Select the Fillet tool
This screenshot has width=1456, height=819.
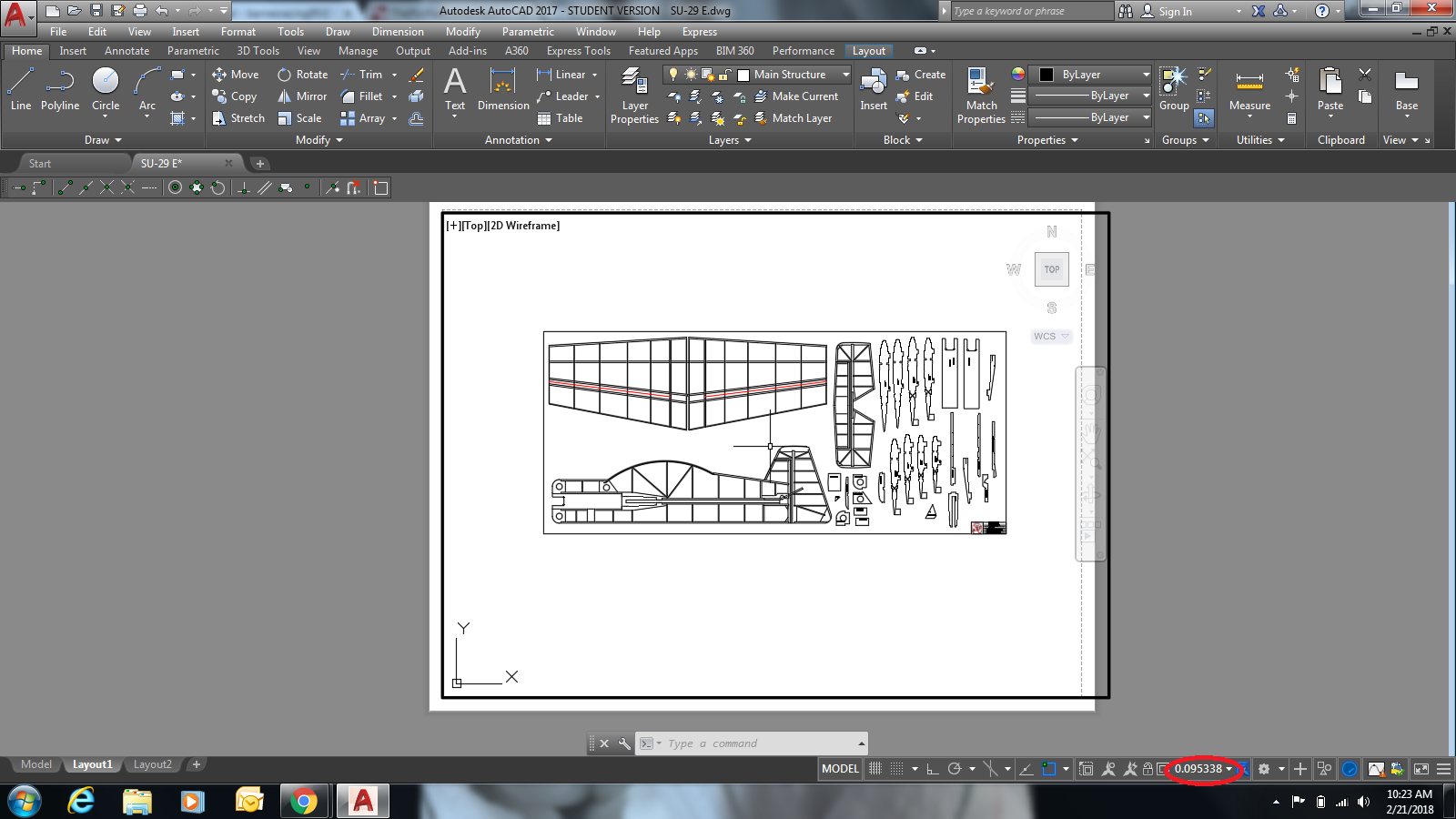click(x=361, y=96)
